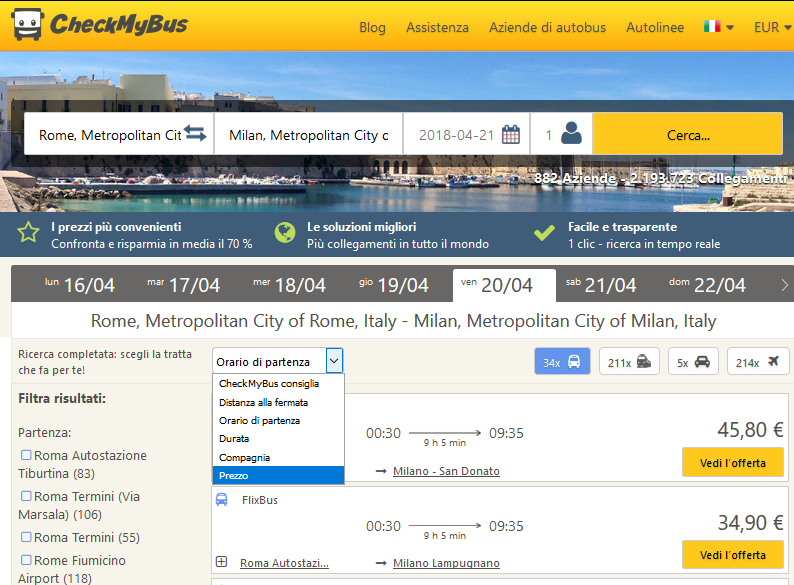
Task: Open the calendar date picker icon
Action: coord(510,135)
